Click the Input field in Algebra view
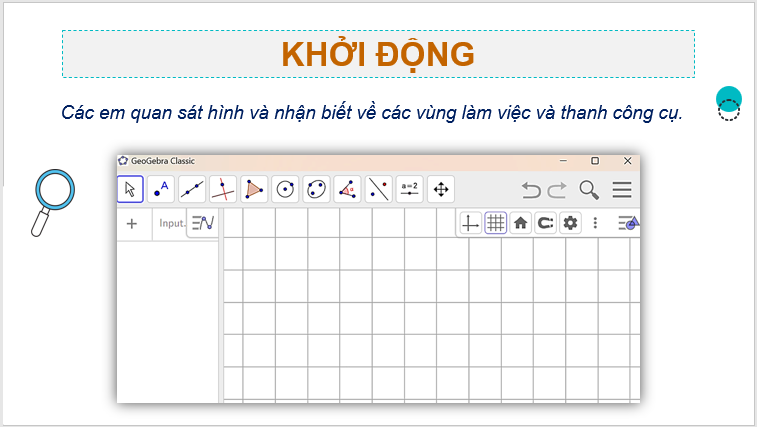The height and width of the screenshot is (427, 757). 171,223
